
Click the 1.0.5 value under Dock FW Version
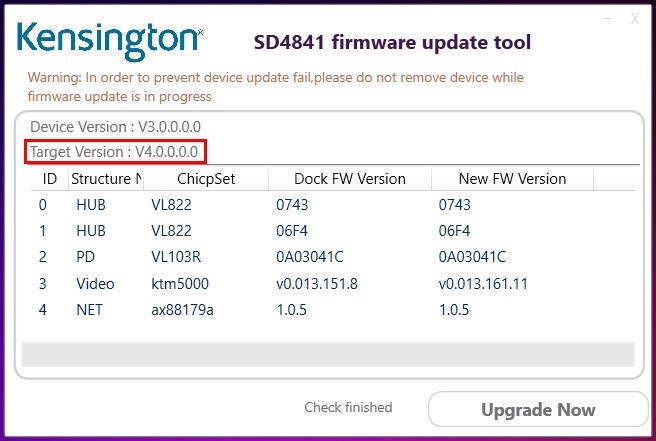pos(291,310)
